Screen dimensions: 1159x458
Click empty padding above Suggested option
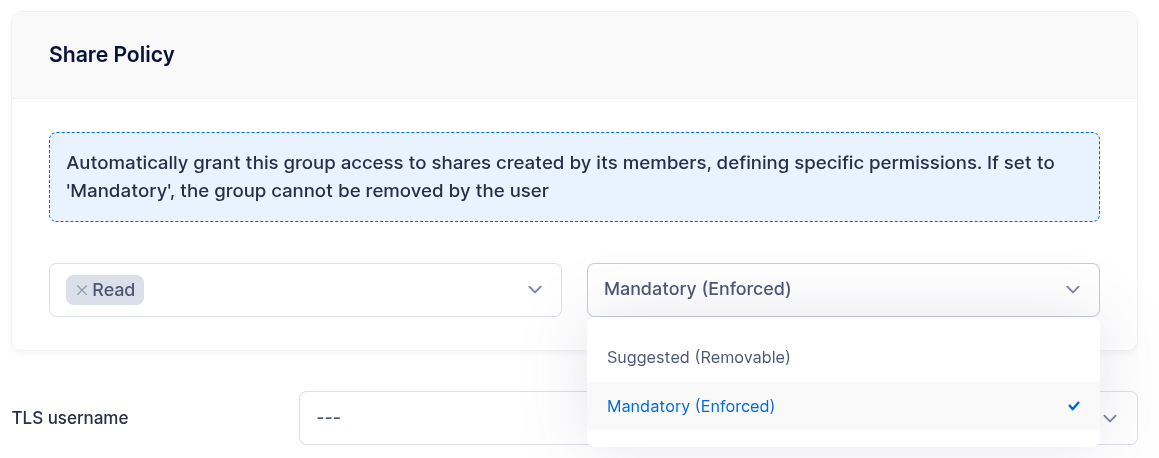click(x=842, y=327)
